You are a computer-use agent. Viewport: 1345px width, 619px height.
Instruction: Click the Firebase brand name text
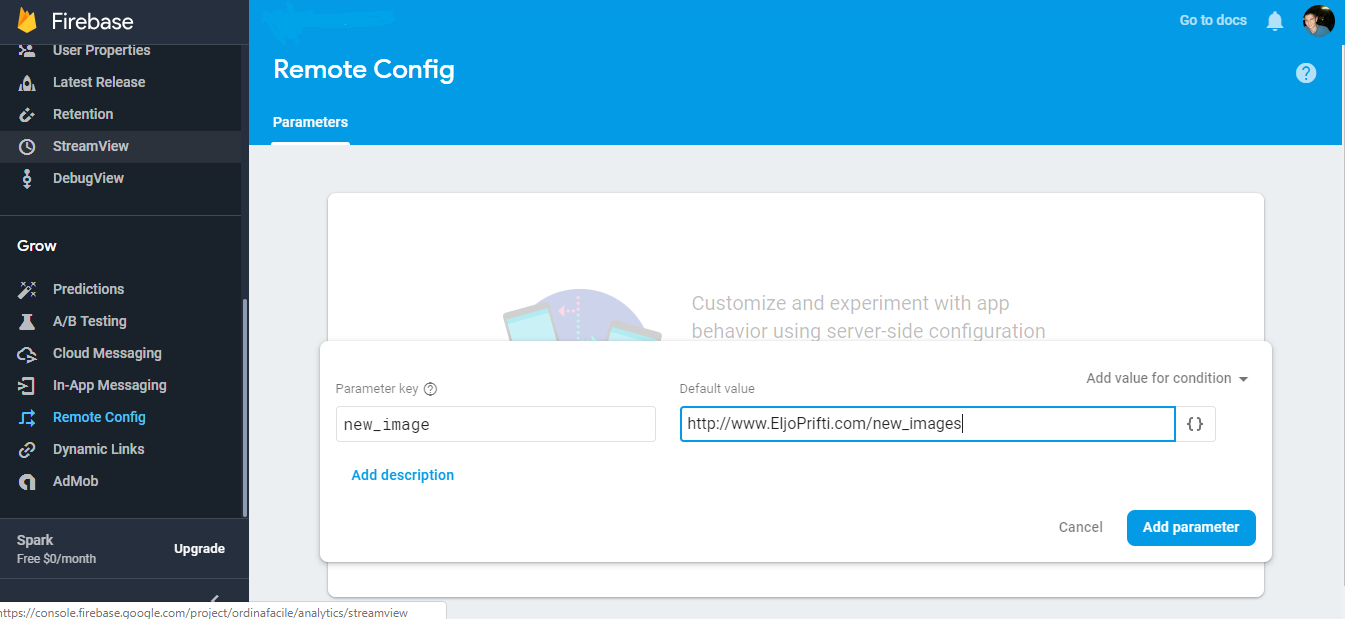coord(93,21)
